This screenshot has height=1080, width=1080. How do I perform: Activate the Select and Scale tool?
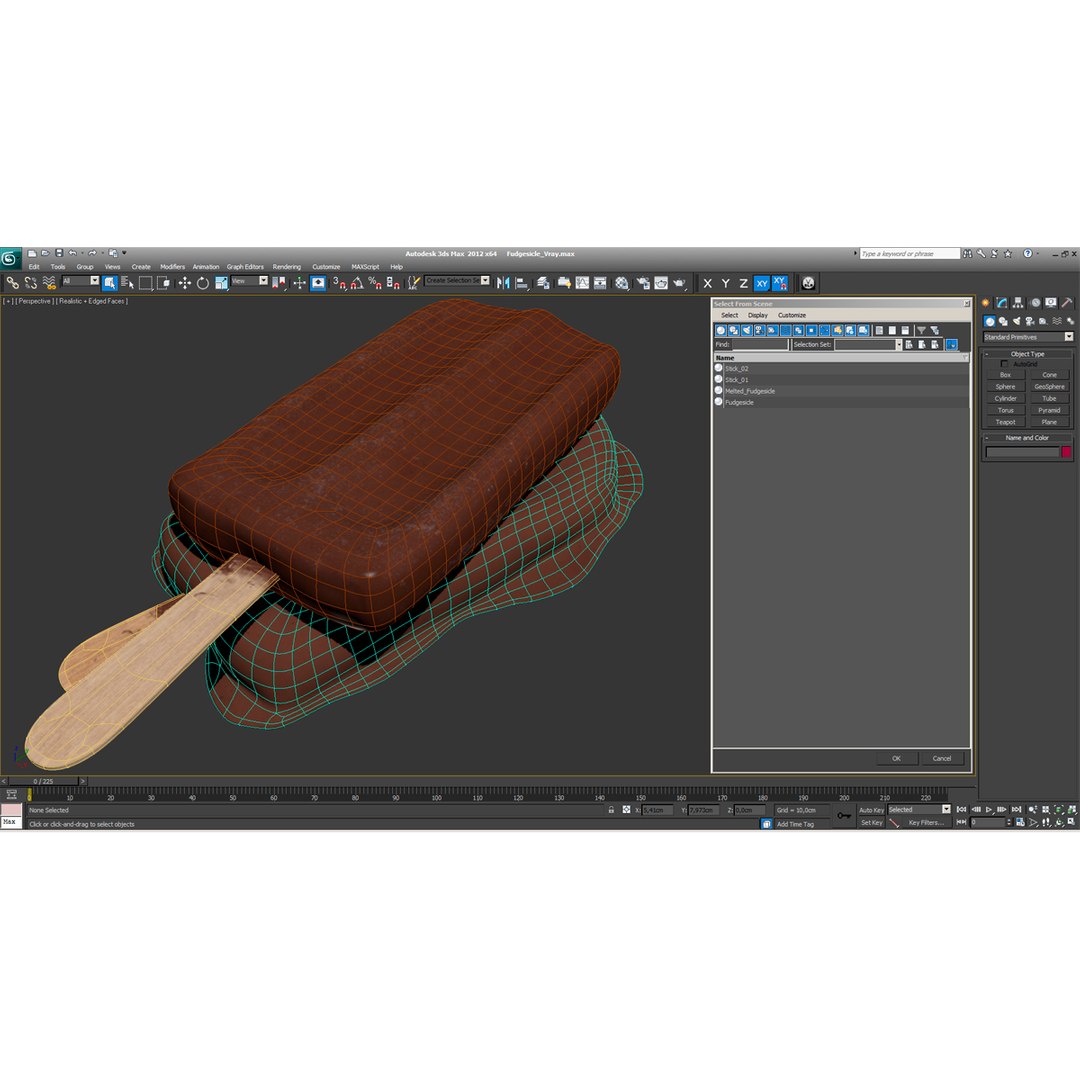(221, 282)
